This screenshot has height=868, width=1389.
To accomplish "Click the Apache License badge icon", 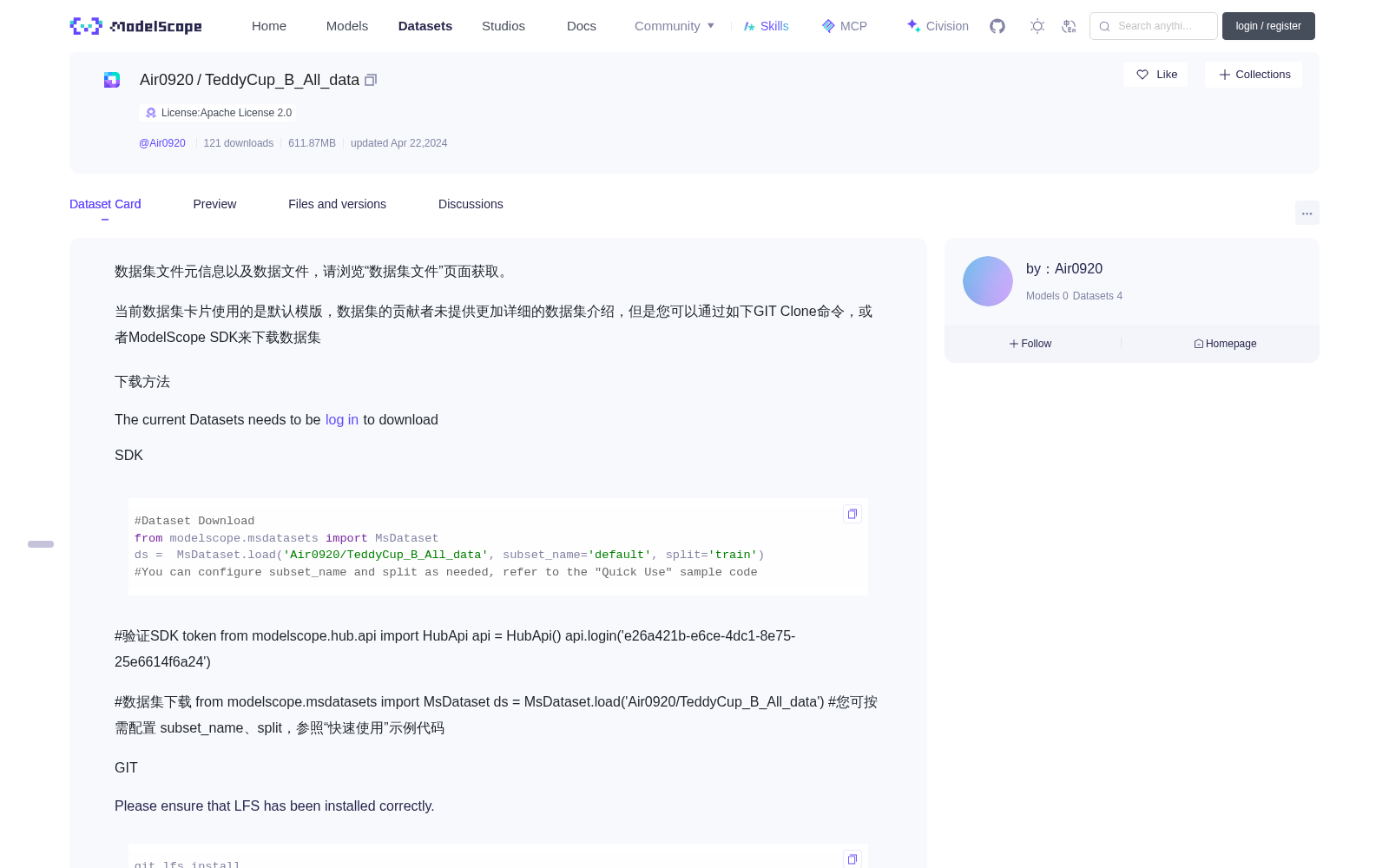I will pyautogui.click(x=151, y=113).
